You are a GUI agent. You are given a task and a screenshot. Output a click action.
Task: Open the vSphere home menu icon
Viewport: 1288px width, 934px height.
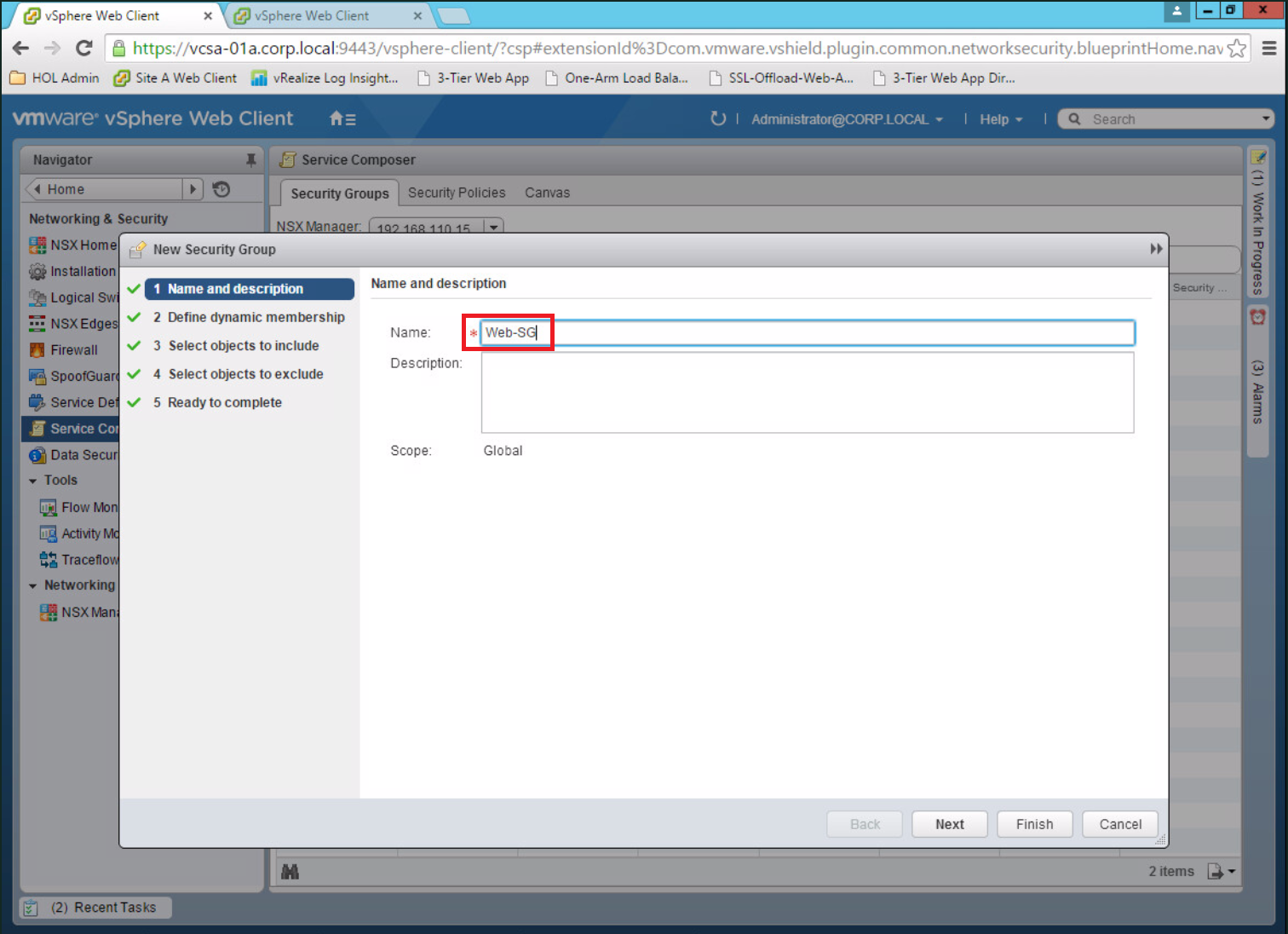pyautogui.click(x=342, y=119)
